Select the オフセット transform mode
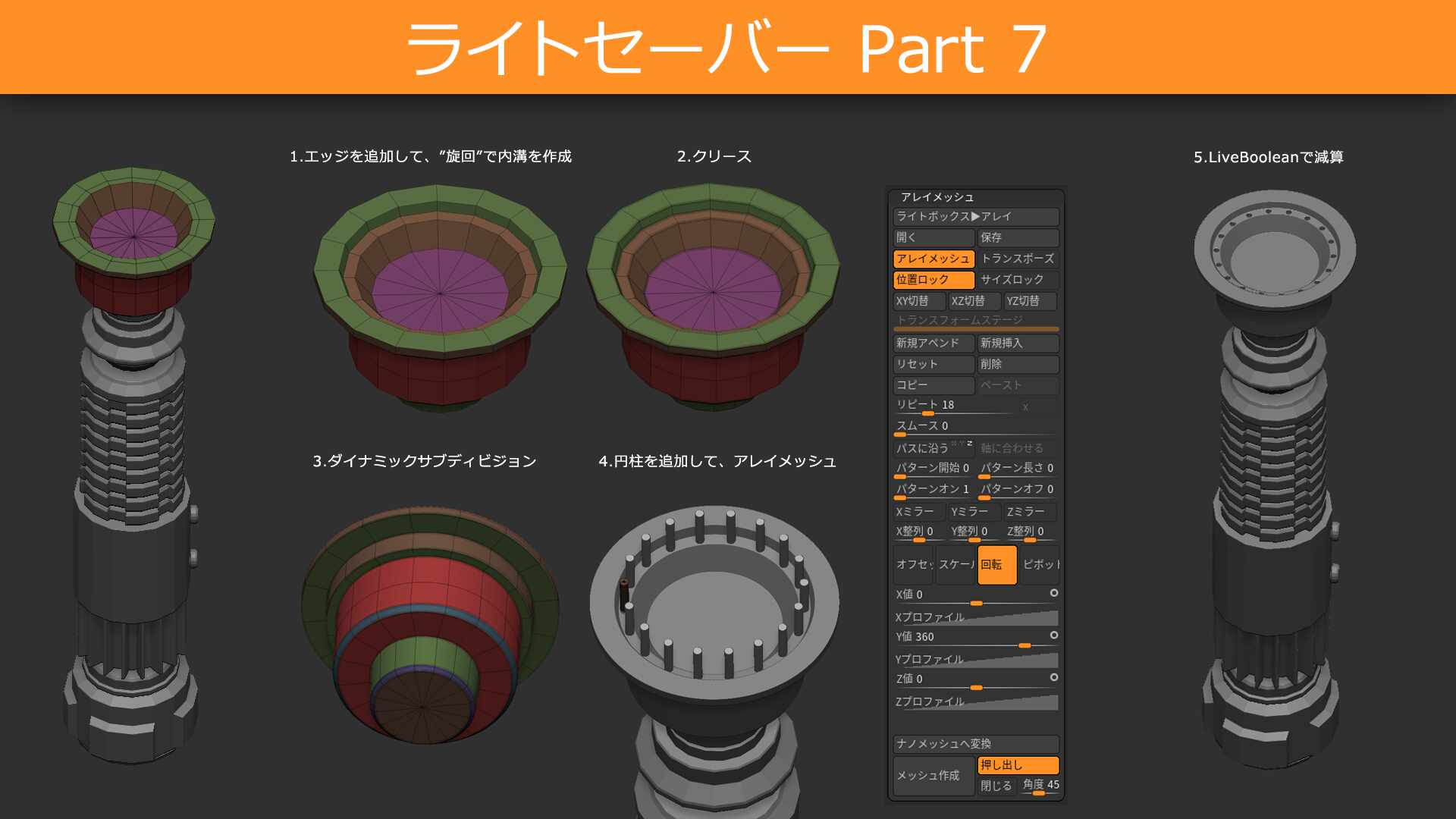 [912, 565]
